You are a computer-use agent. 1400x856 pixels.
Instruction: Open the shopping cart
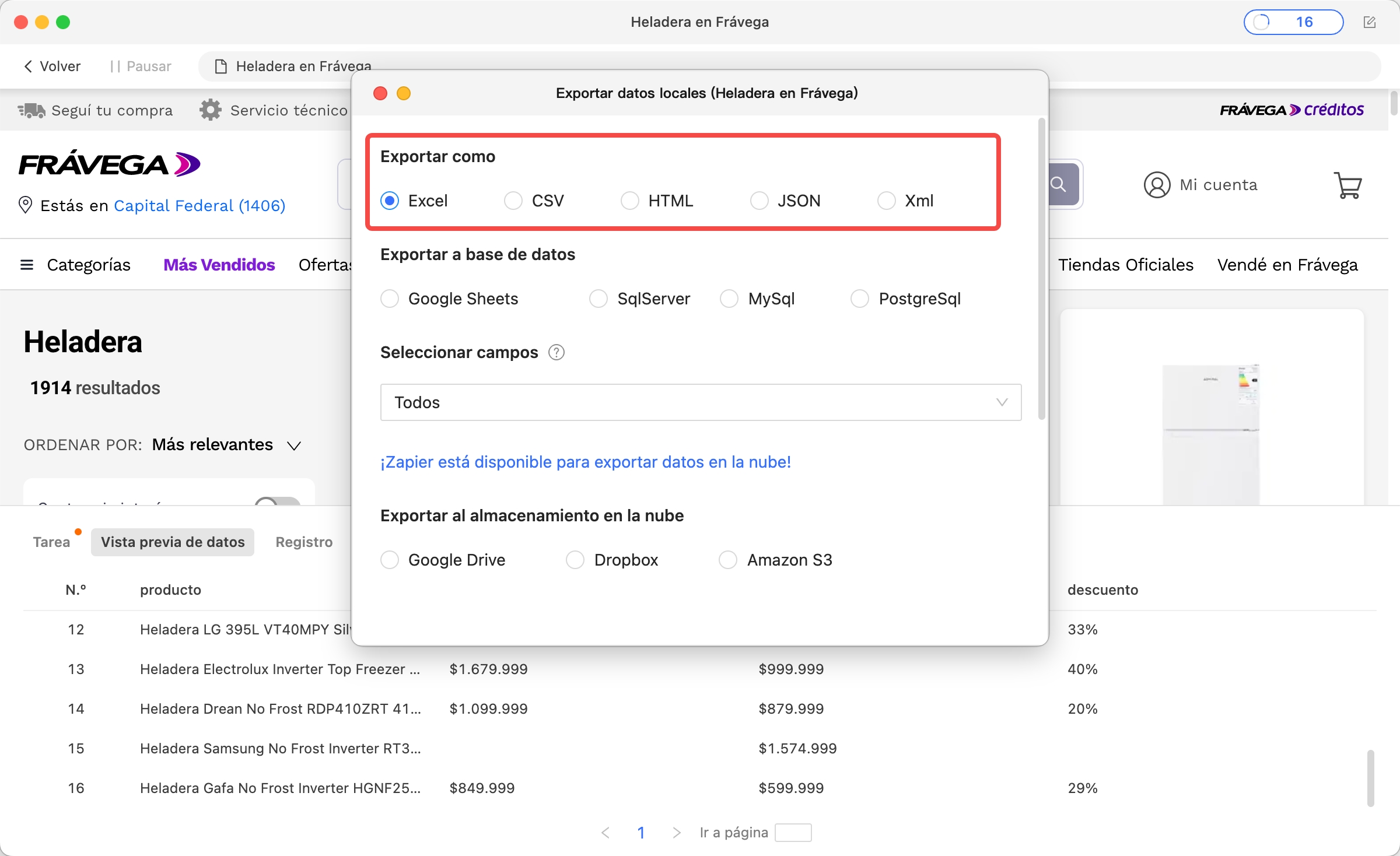(x=1348, y=184)
